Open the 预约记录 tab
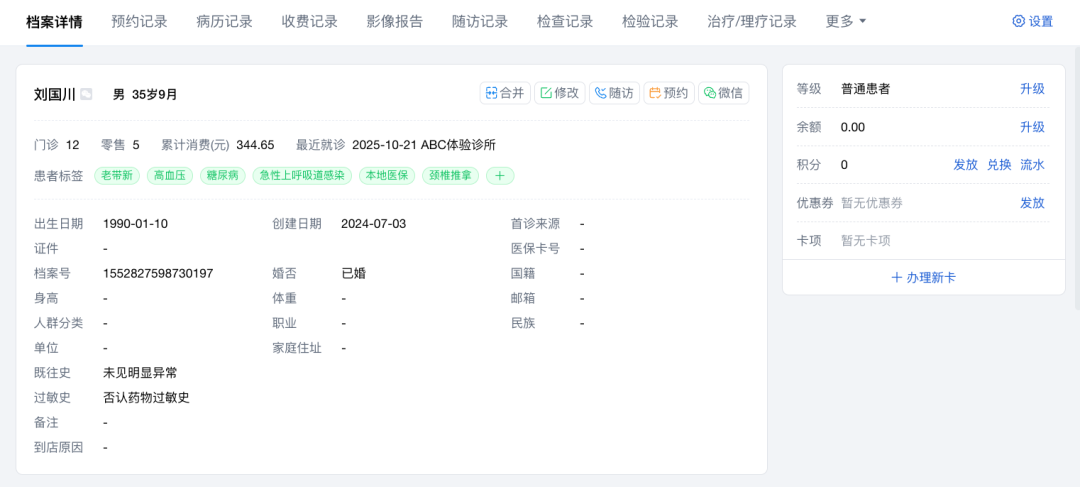The height and width of the screenshot is (487, 1080). tap(139, 21)
